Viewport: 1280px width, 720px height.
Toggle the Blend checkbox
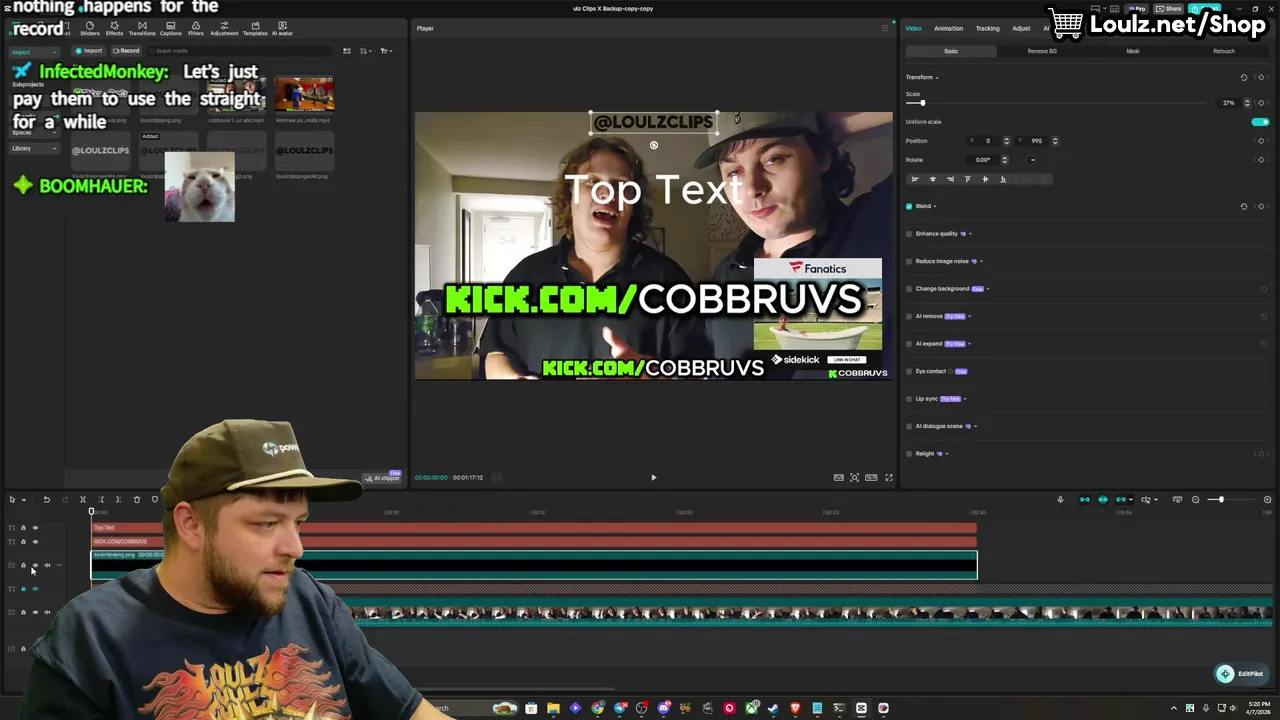coord(909,206)
